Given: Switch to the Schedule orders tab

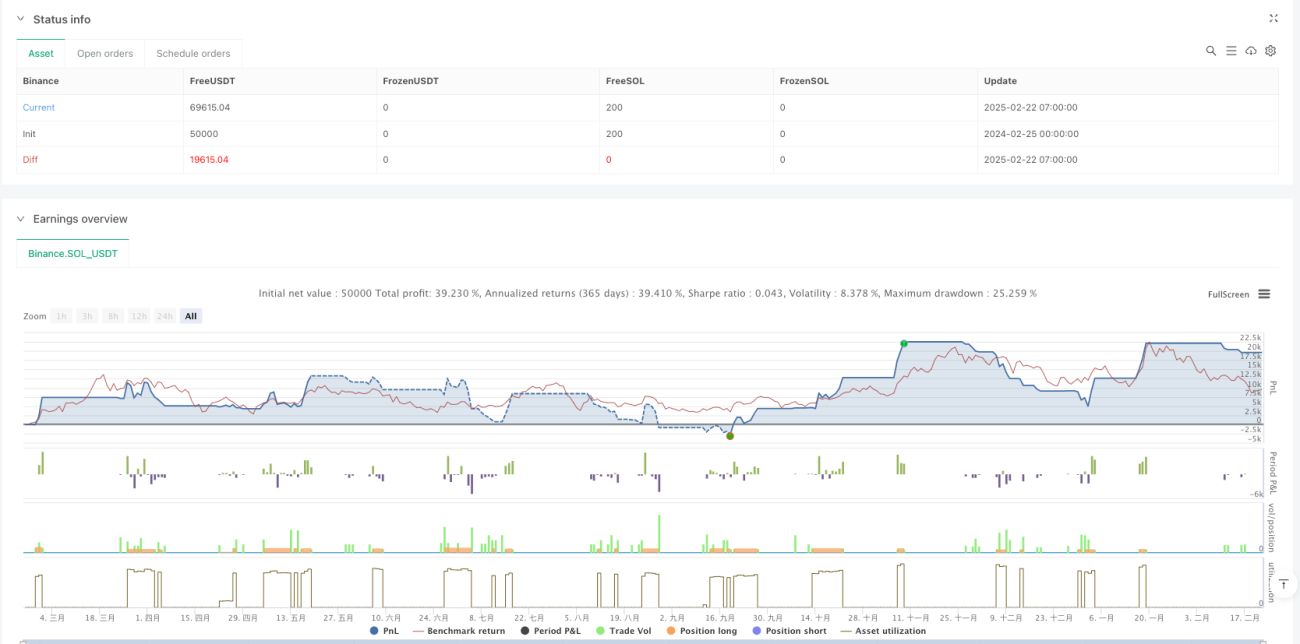Looking at the screenshot, I should point(193,53).
